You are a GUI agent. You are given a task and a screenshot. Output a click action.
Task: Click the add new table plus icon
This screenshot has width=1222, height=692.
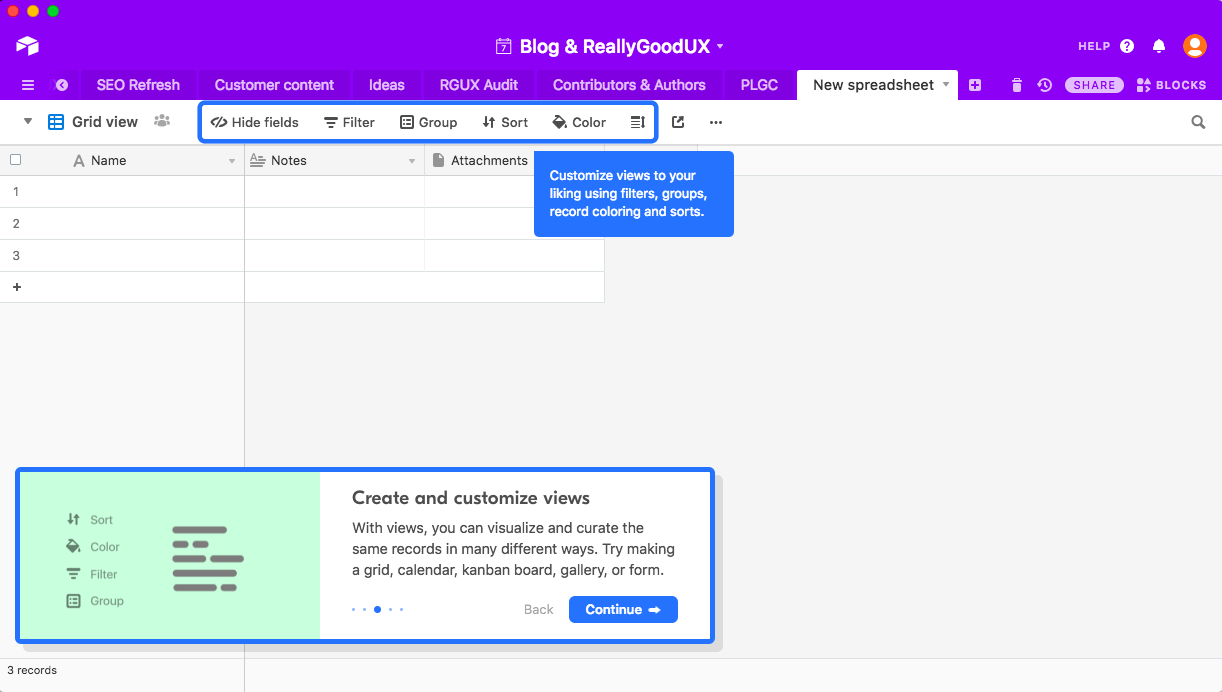(x=975, y=85)
